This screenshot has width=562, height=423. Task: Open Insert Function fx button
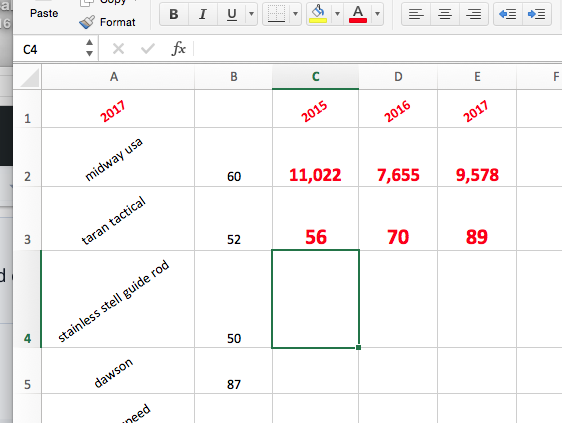click(x=178, y=48)
